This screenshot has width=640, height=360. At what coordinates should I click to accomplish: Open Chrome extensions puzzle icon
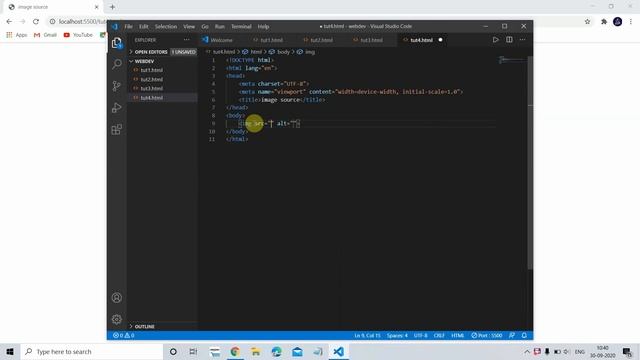604,22
